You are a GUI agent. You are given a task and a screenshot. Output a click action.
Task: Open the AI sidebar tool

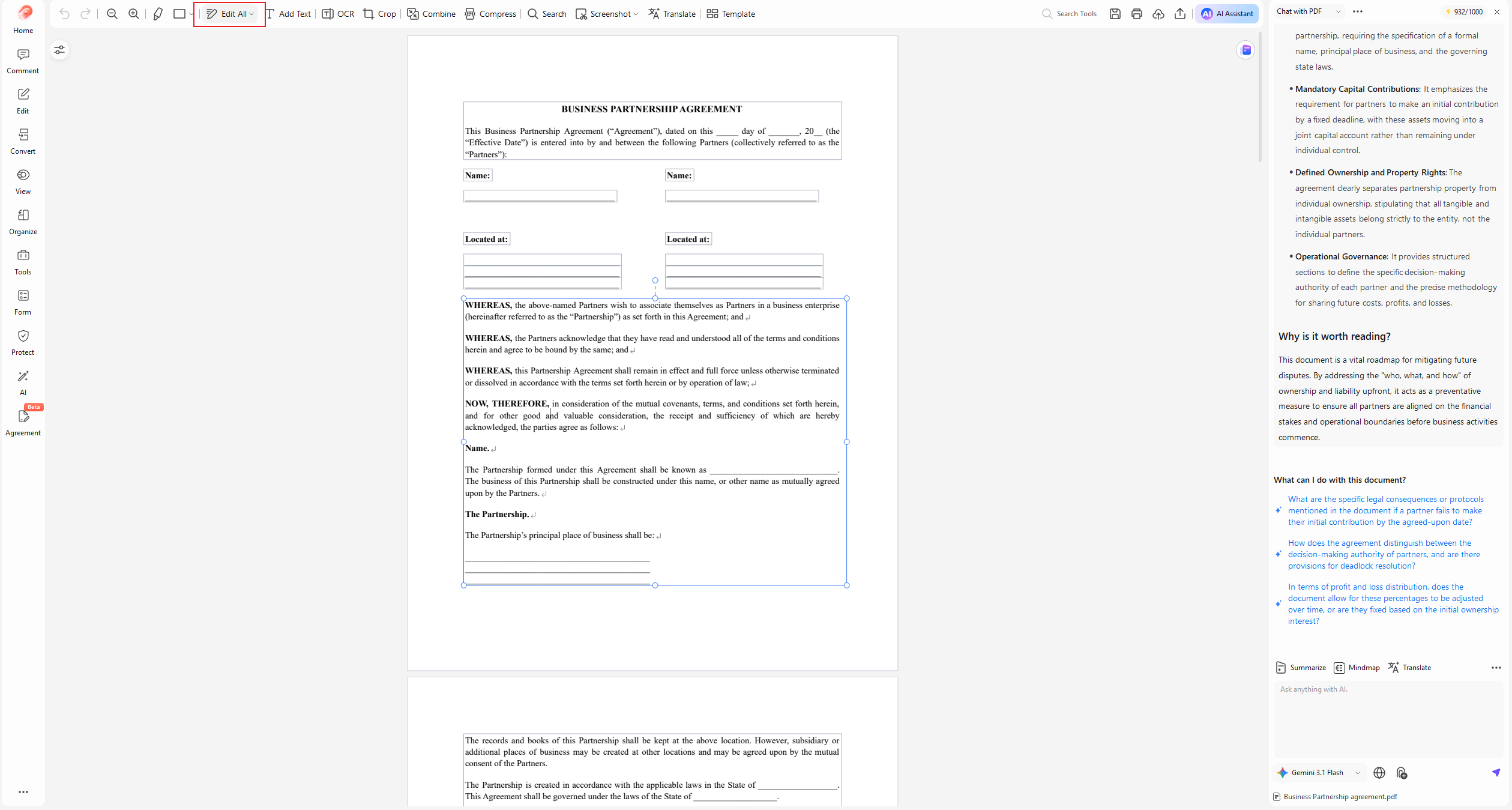pos(23,383)
